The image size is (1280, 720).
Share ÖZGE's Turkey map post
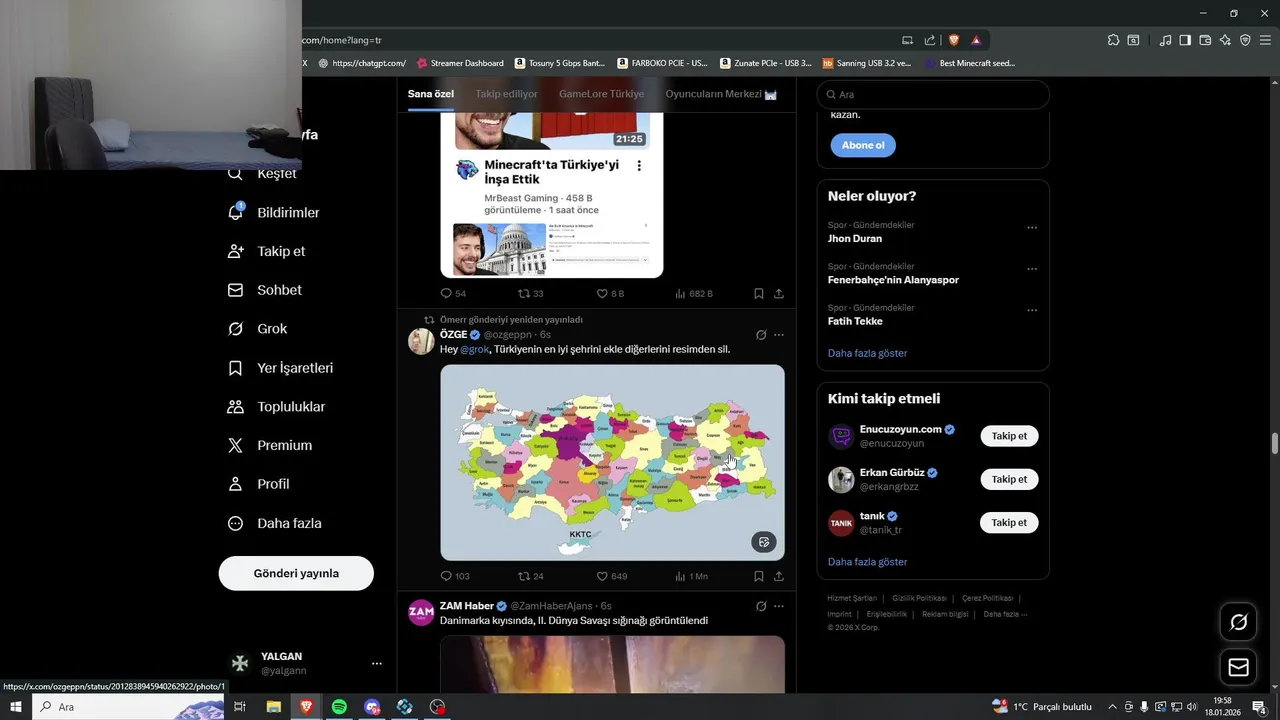779,576
